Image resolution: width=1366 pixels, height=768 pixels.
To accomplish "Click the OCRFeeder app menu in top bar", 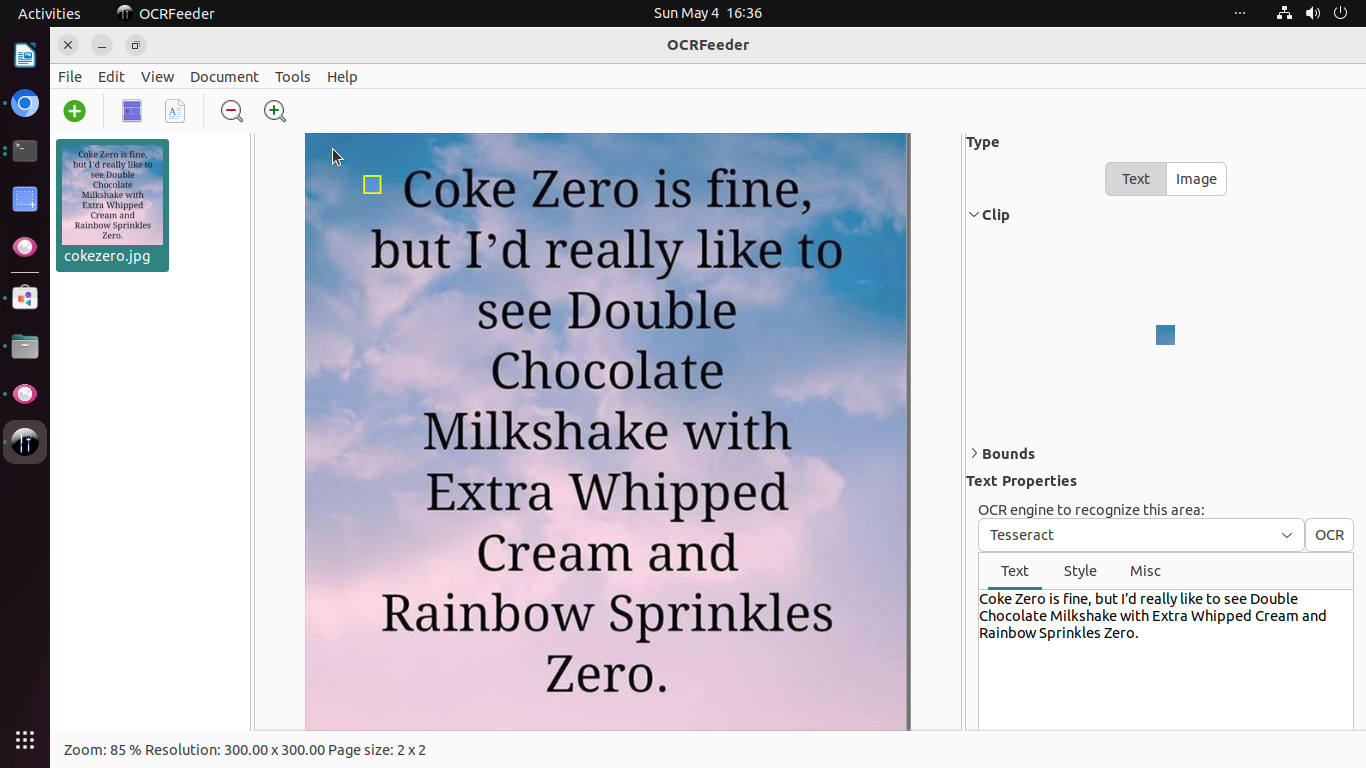I will (166, 13).
